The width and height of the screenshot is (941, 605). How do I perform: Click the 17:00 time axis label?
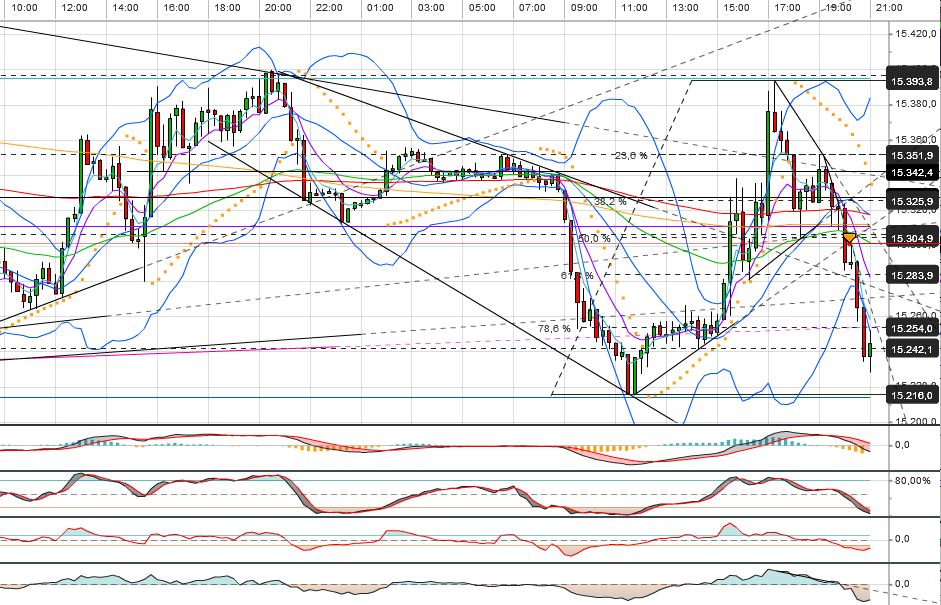pyautogui.click(x=787, y=8)
